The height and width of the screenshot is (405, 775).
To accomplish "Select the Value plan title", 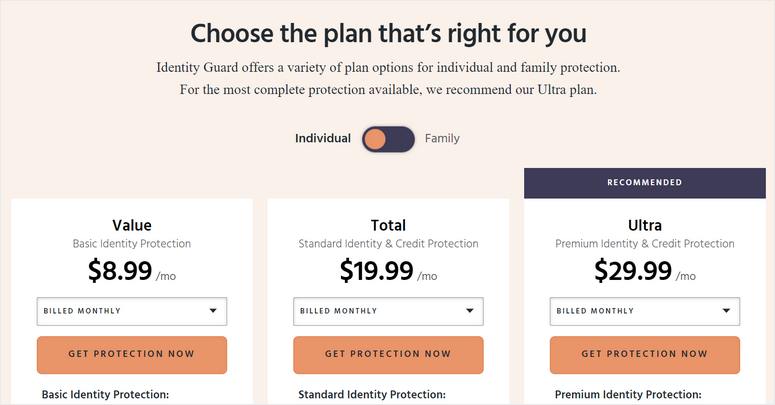I will [132, 225].
